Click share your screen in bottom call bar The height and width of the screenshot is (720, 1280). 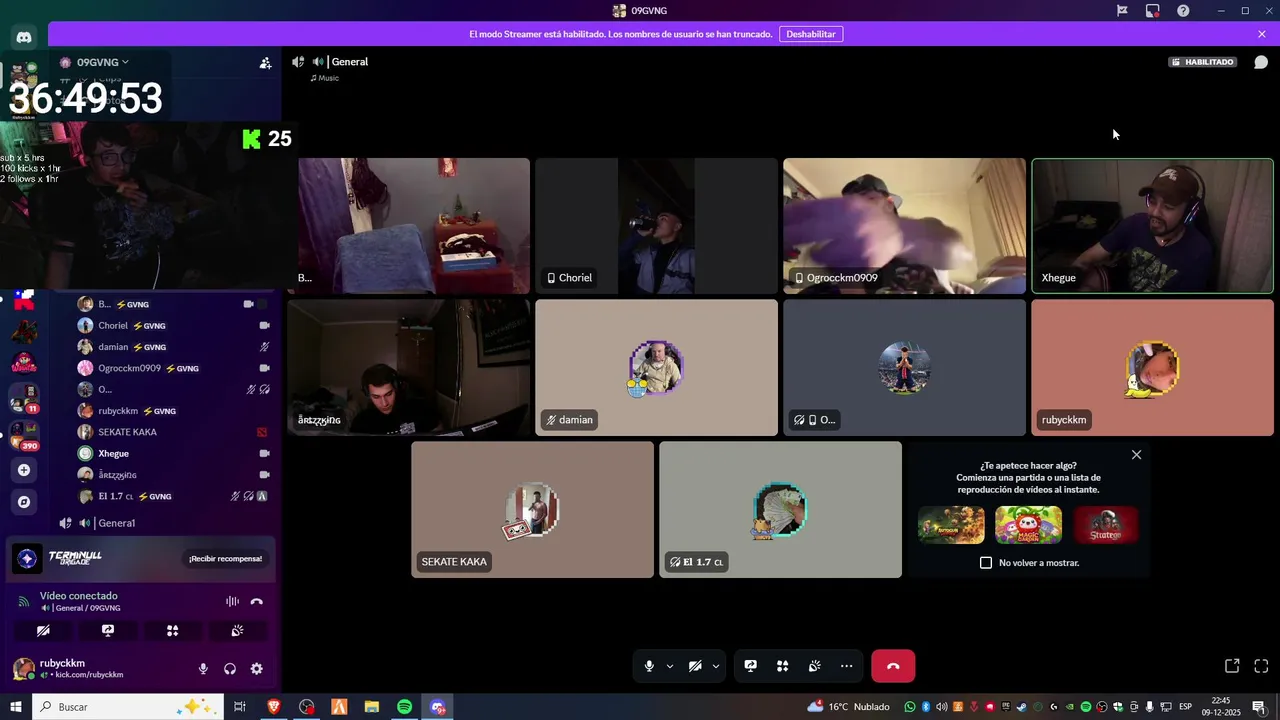click(750, 666)
